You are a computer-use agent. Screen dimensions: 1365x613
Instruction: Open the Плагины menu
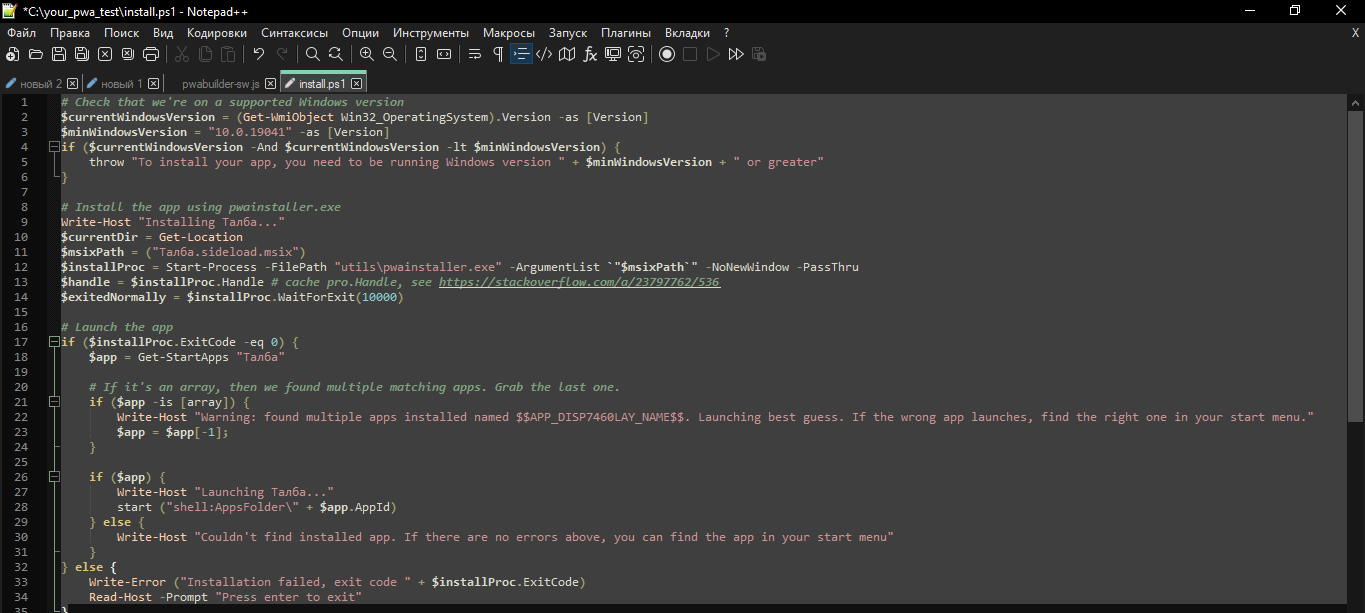[x=626, y=33]
